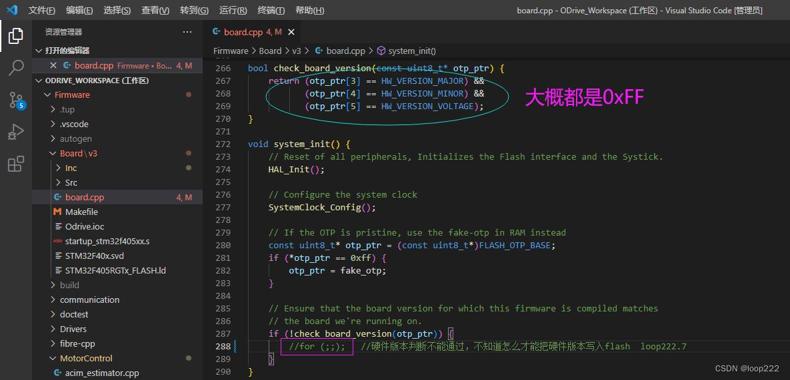The width and height of the screenshot is (790, 380).
Task: Open the 帮助(H) menu
Action: click(x=309, y=10)
